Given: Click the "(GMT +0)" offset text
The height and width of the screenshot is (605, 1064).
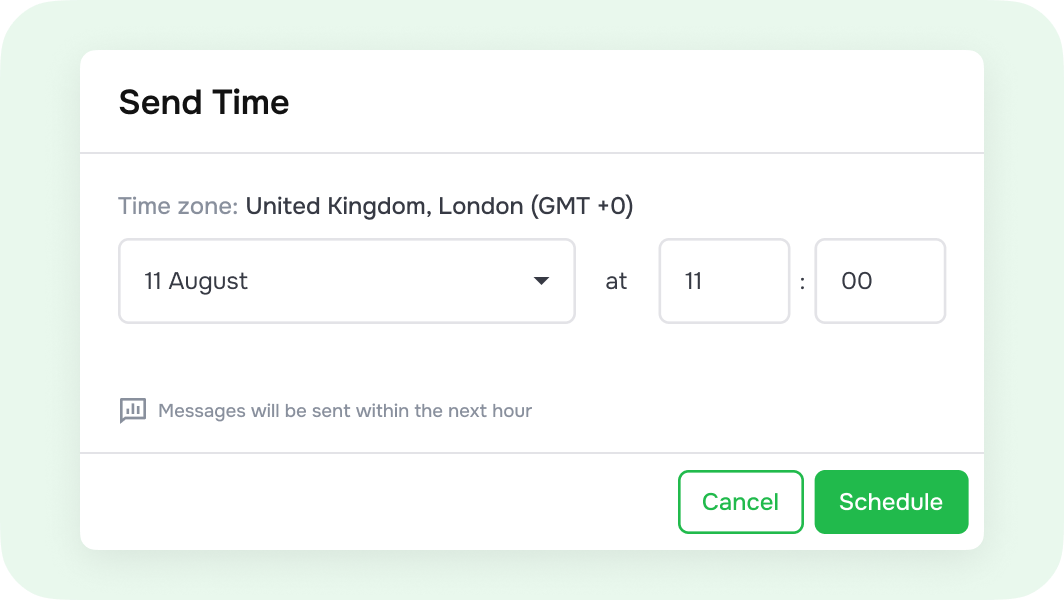Looking at the screenshot, I should (x=581, y=206).
